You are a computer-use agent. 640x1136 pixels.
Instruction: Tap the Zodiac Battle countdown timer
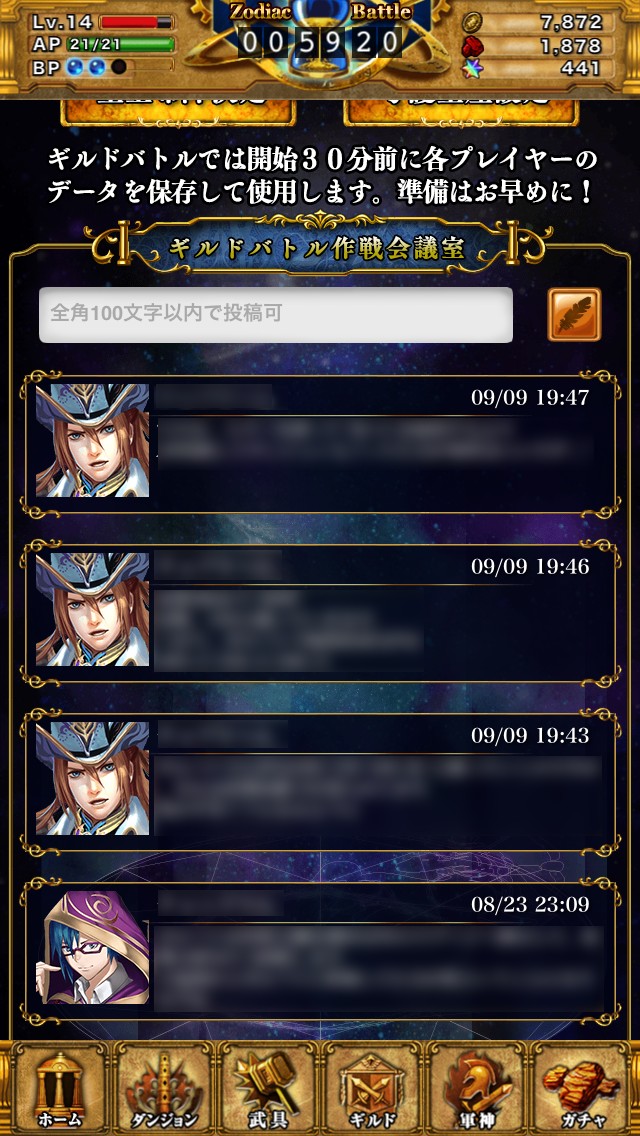(x=320, y=43)
